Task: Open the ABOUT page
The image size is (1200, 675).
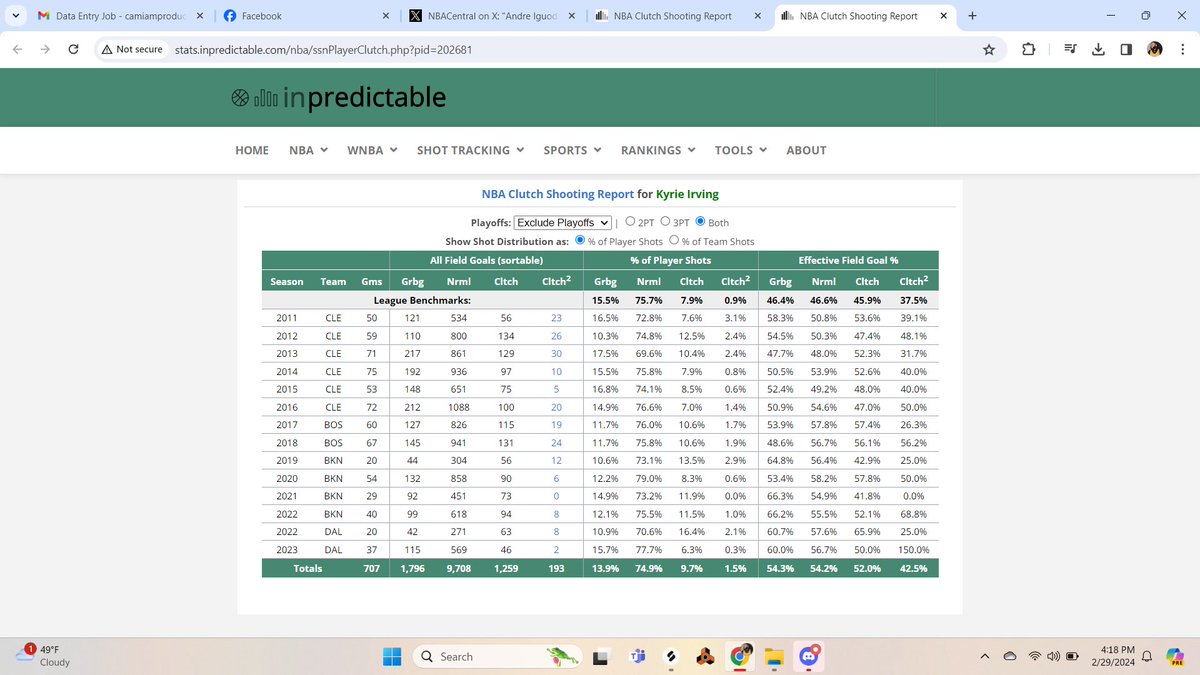Action: point(806,150)
